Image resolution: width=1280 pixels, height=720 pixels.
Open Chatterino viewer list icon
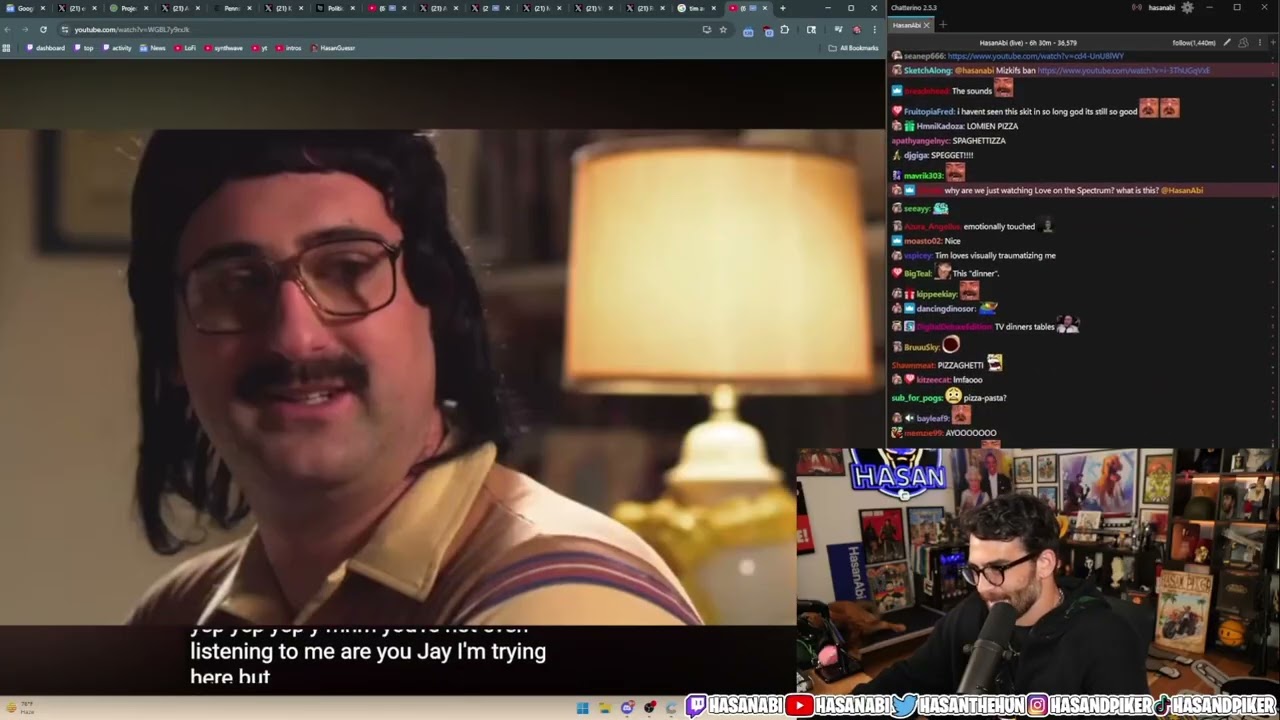point(1243,43)
